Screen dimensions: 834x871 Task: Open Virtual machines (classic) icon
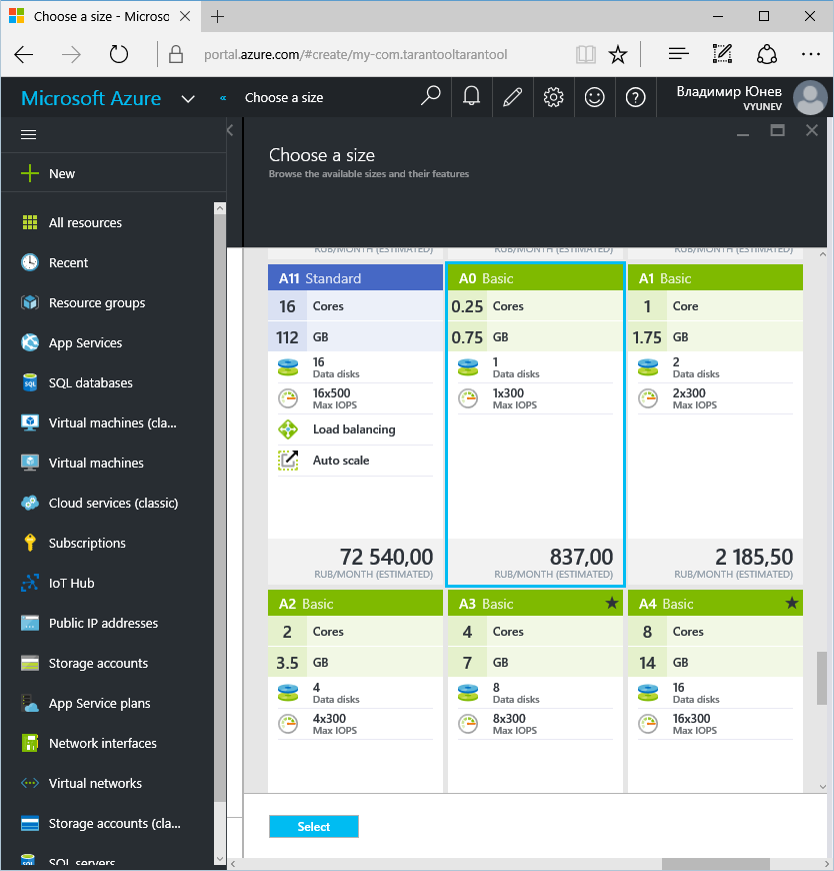[x=29, y=423]
